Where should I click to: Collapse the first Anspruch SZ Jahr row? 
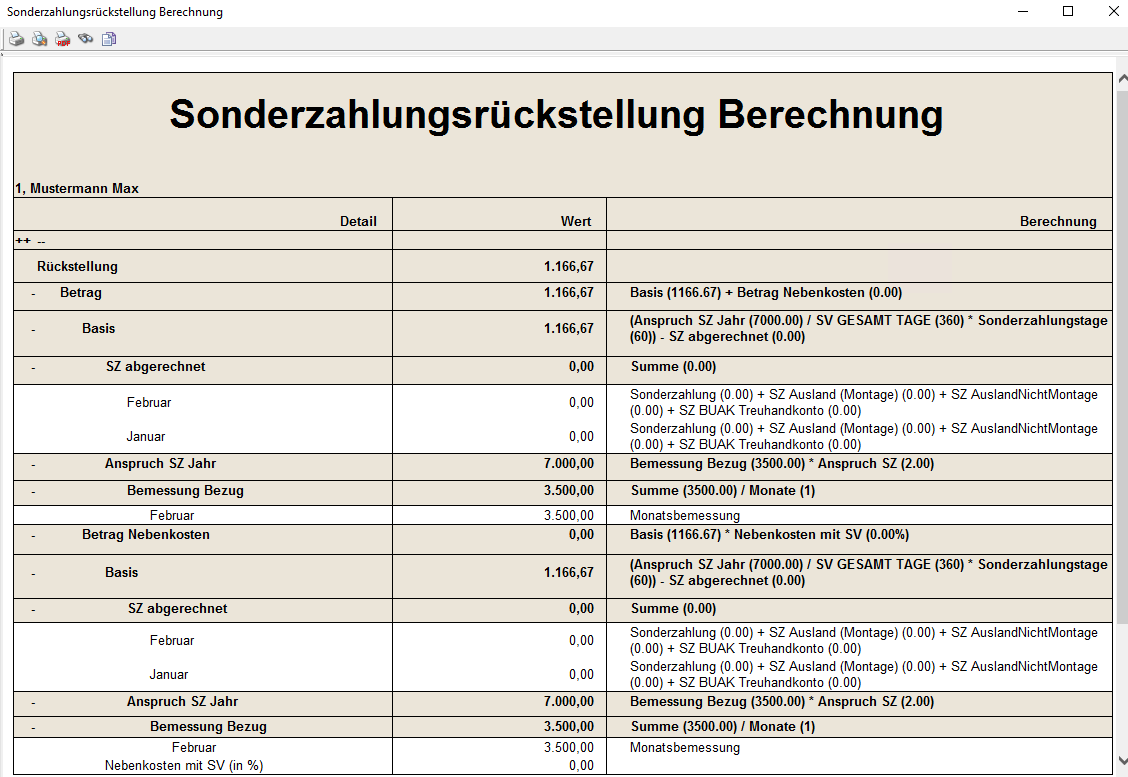pyautogui.click(x=33, y=465)
